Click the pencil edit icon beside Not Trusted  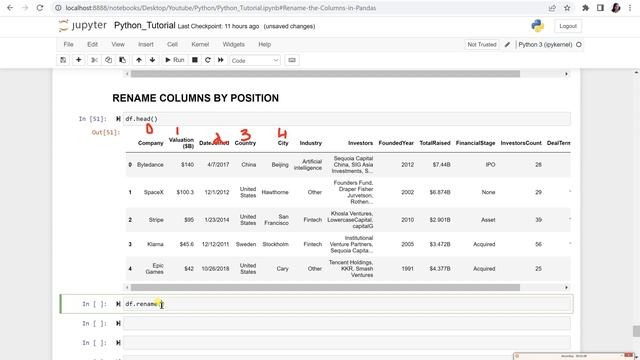click(507, 44)
